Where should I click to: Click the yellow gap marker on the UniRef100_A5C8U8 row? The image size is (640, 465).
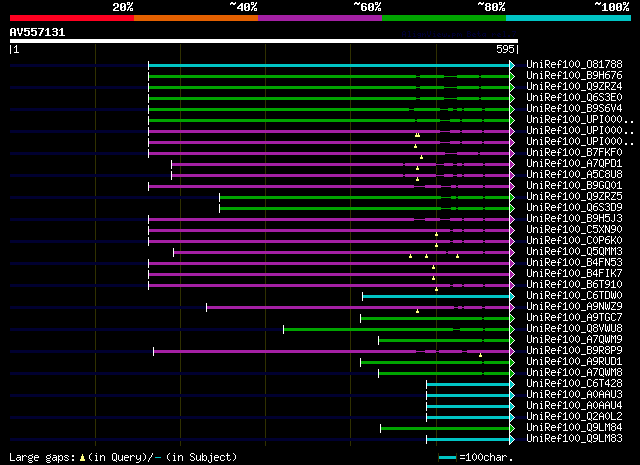click(x=418, y=179)
